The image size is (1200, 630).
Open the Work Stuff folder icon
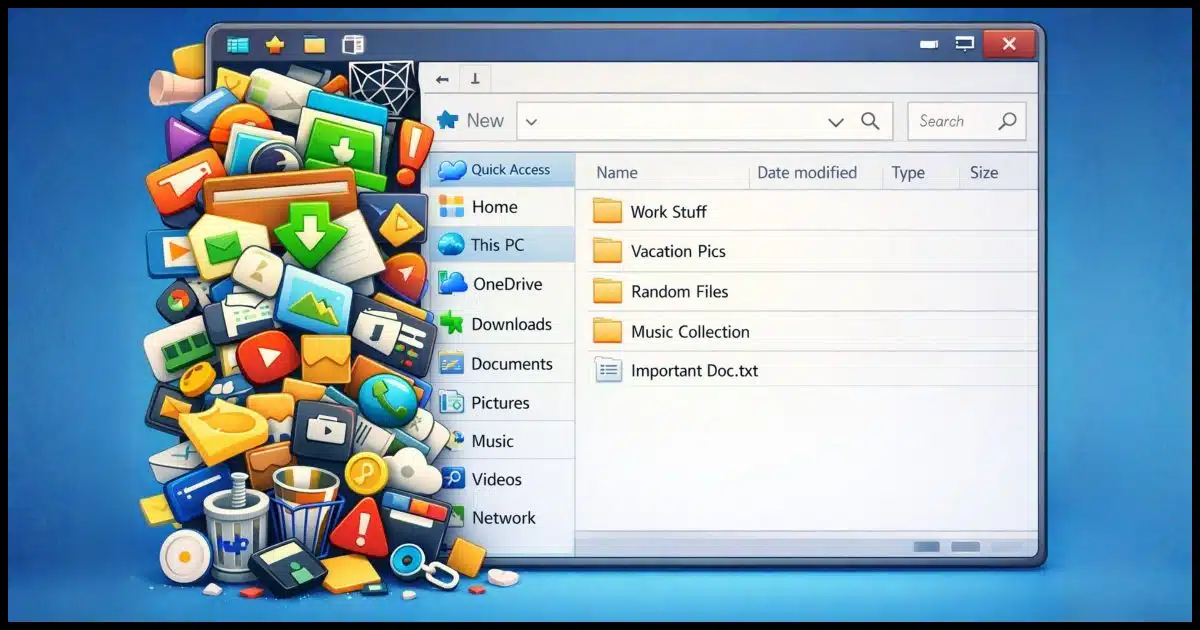[x=607, y=210]
